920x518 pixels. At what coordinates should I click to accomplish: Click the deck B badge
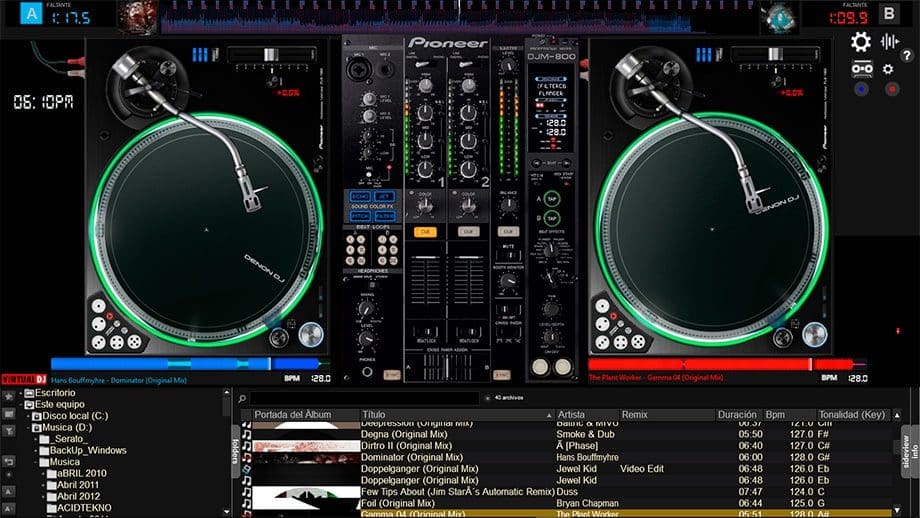pos(889,13)
